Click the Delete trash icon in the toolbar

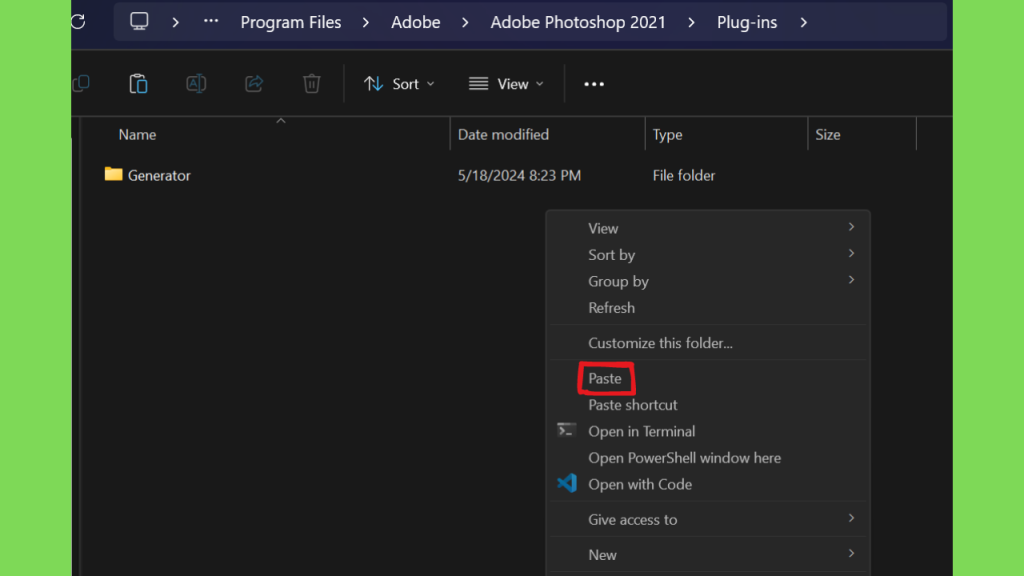(312, 84)
